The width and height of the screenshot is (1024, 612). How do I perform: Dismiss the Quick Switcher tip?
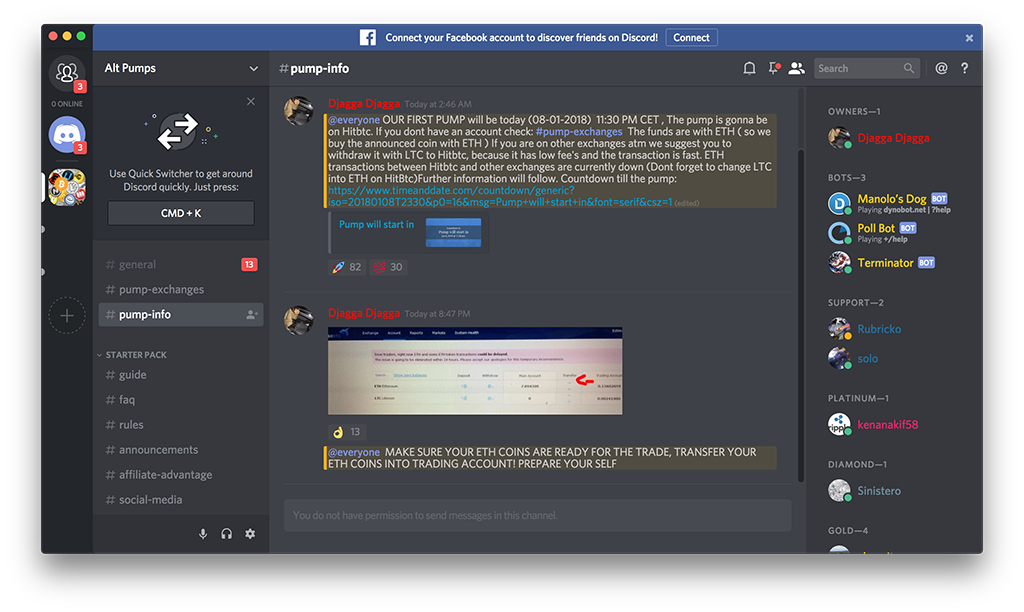pyautogui.click(x=251, y=101)
